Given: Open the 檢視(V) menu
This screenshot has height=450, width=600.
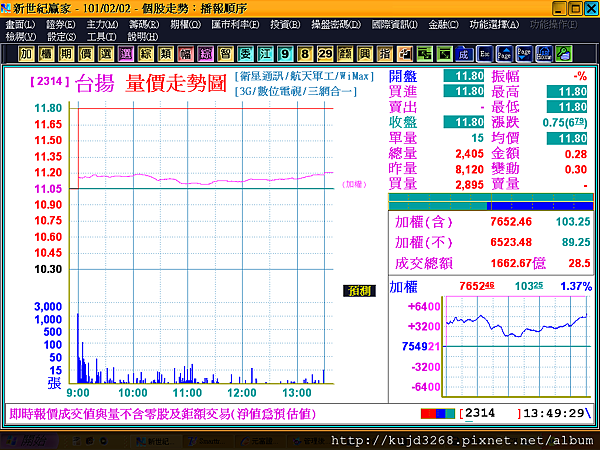Looking at the screenshot, I should click(21, 37).
